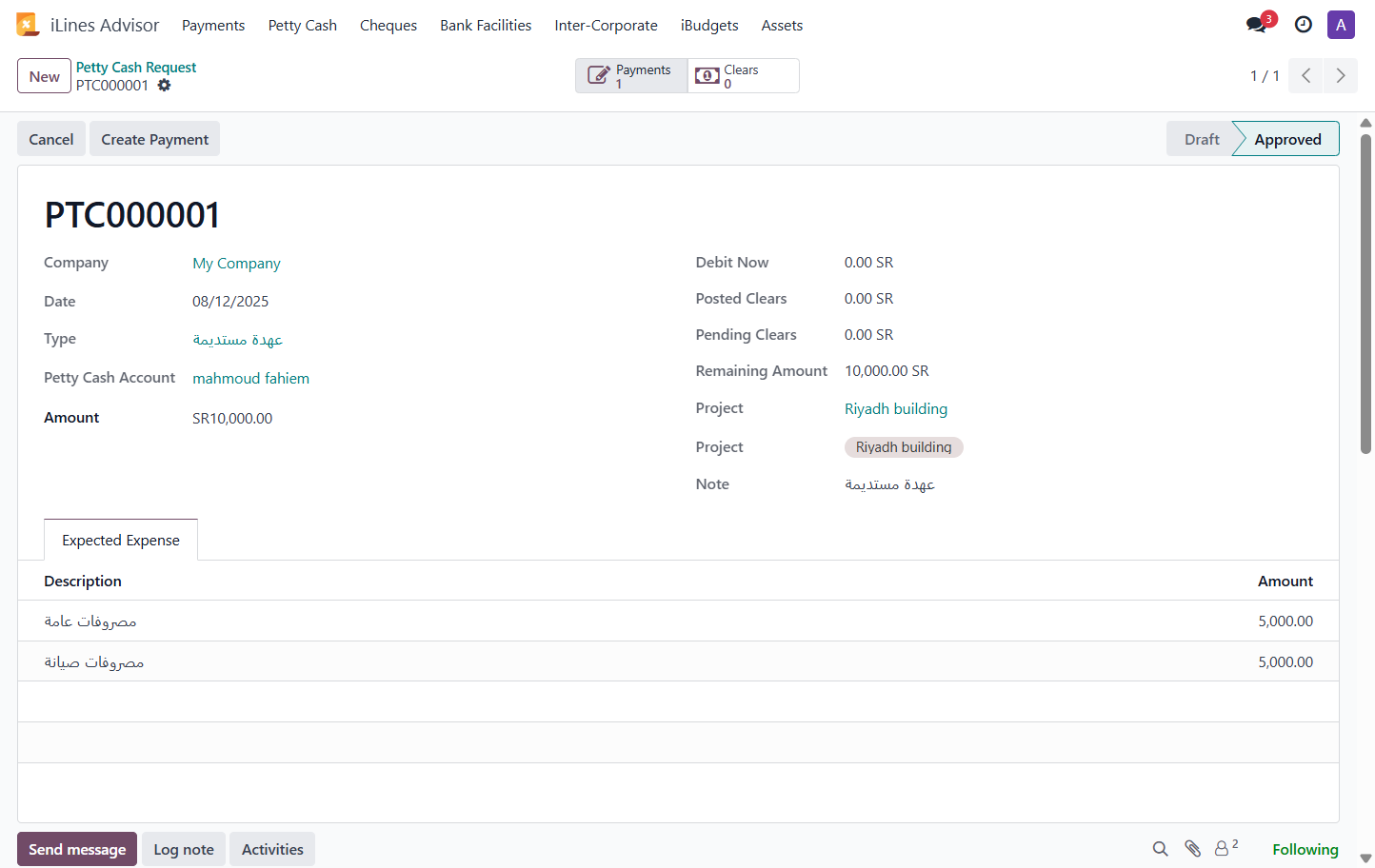Open the Petty Cash menu
Screen dimensions: 1375x868
pyautogui.click(x=303, y=26)
